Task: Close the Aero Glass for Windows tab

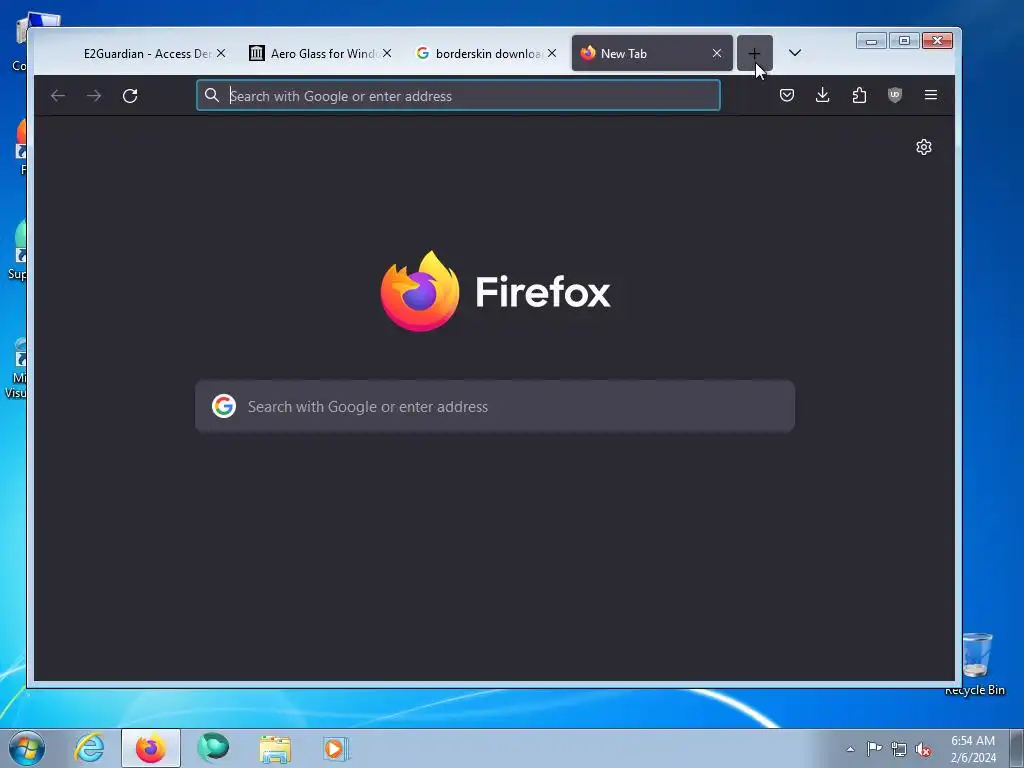Action: pos(387,54)
